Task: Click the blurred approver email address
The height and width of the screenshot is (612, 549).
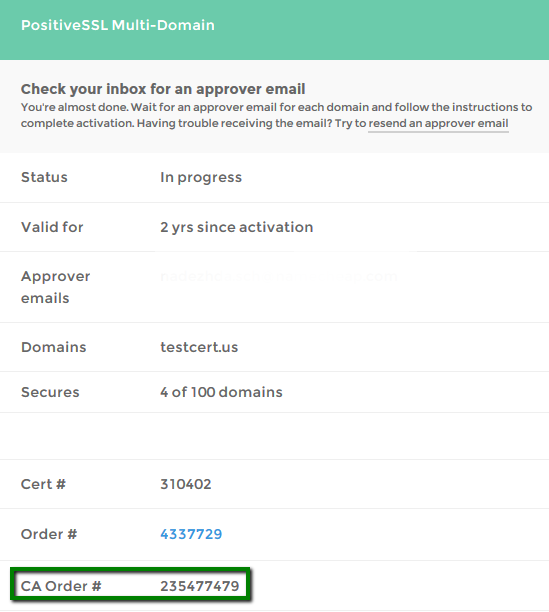Action: pos(279,276)
